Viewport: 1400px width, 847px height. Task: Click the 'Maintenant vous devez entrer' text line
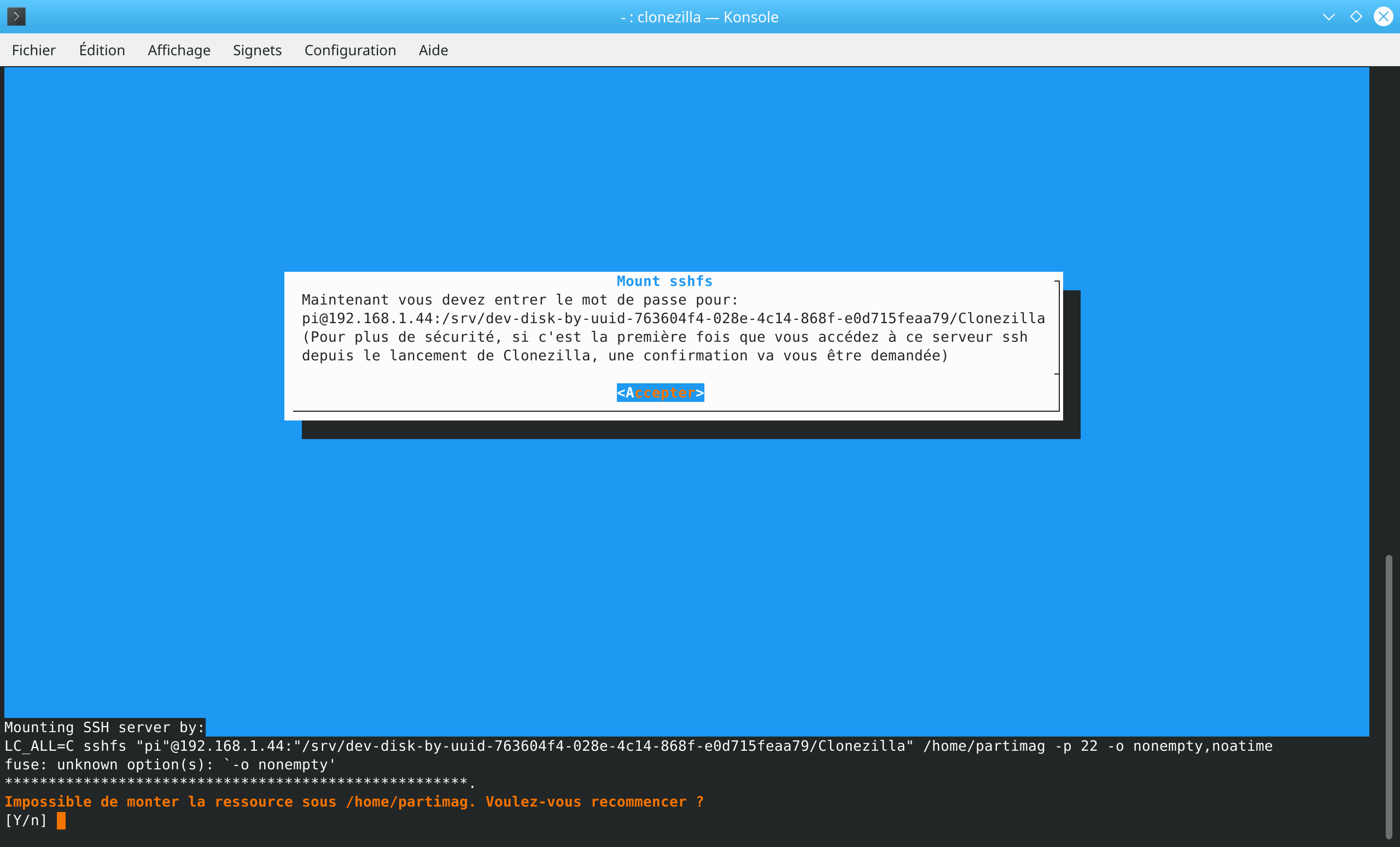pyautogui.click(x=520, y=300)
